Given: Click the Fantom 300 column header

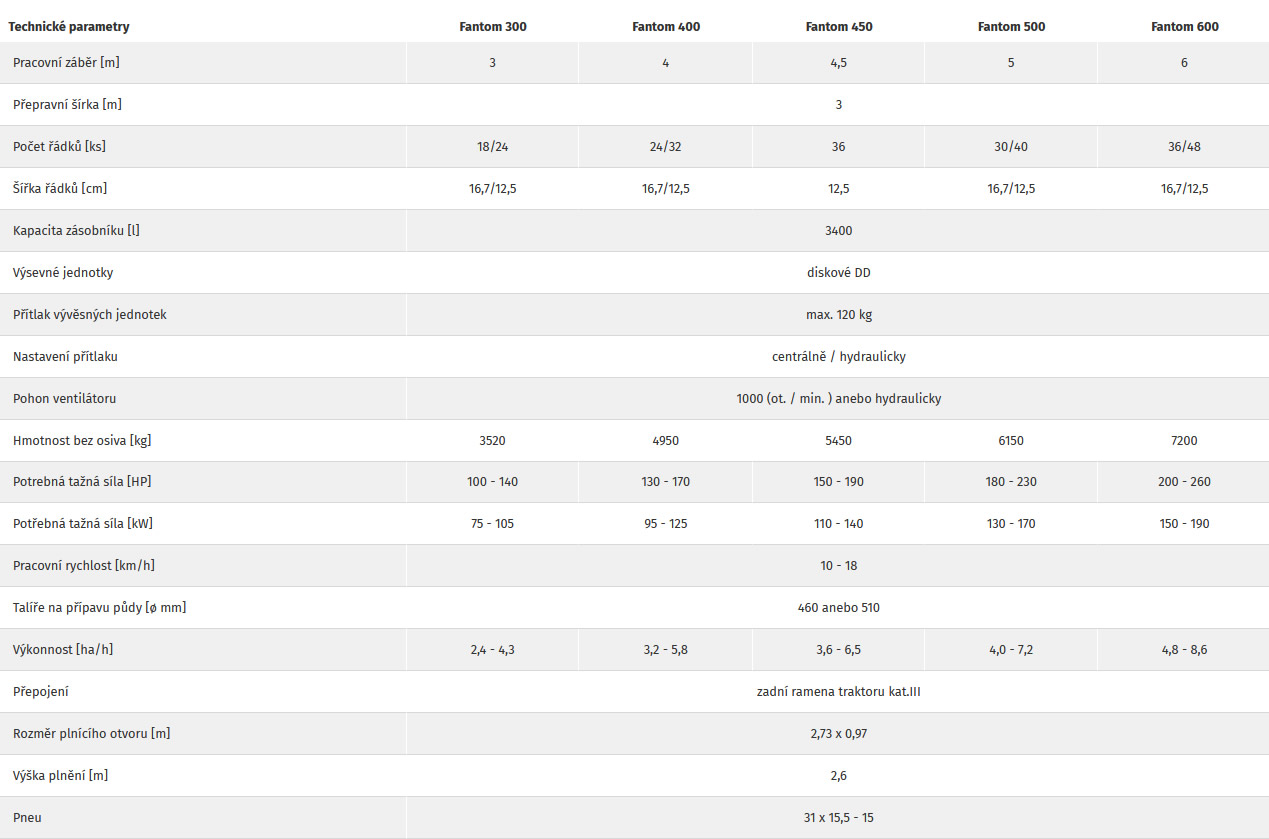Looking at the screenshot, I should point(492,27).
